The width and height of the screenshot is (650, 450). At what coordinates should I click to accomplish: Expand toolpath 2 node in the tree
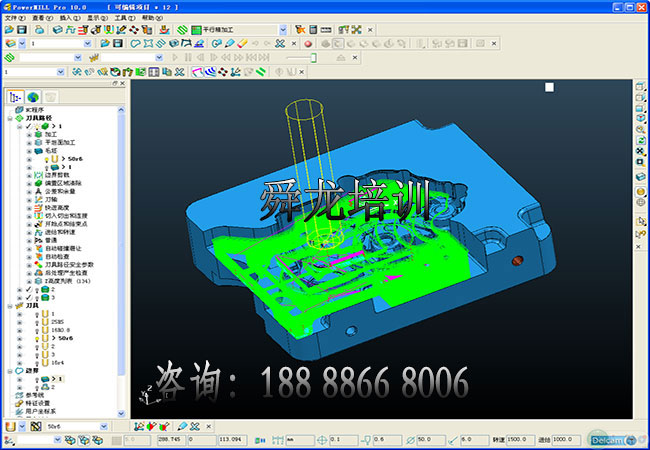tap(19, 290)
